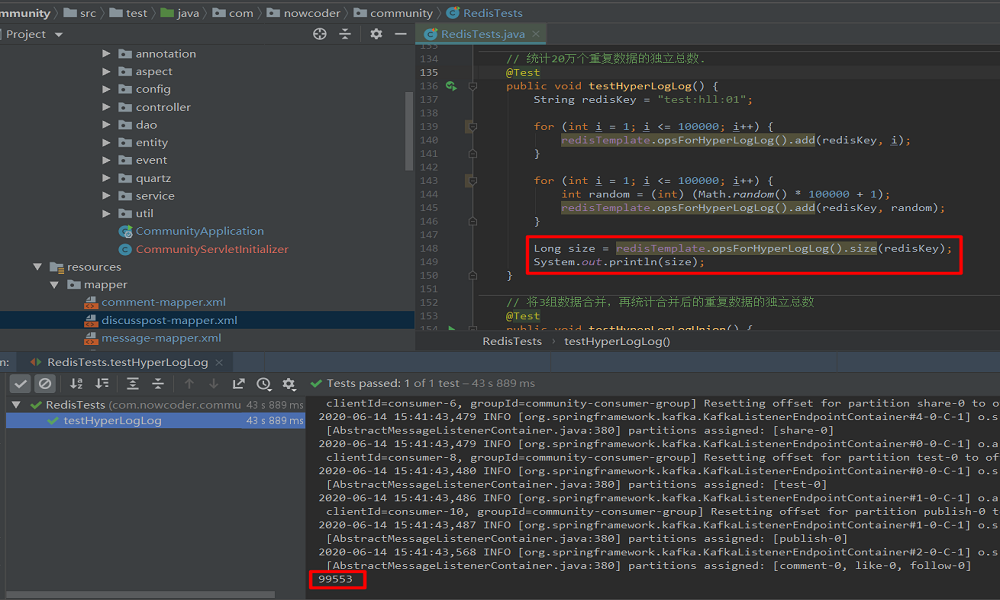Expand the aspect package
This screenshot has height=600, width=1000.
(x=107, y=71)
